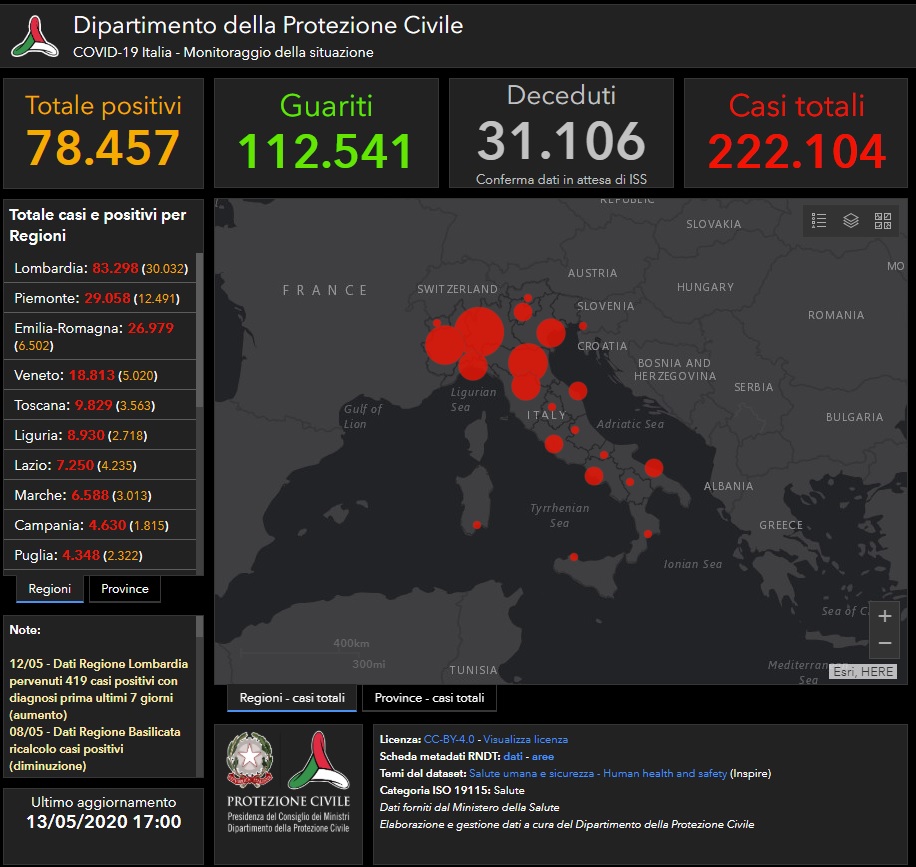Open the Salute umana e sicurezza link
This screenshot has width=916, height=867.
click(598, 773)
